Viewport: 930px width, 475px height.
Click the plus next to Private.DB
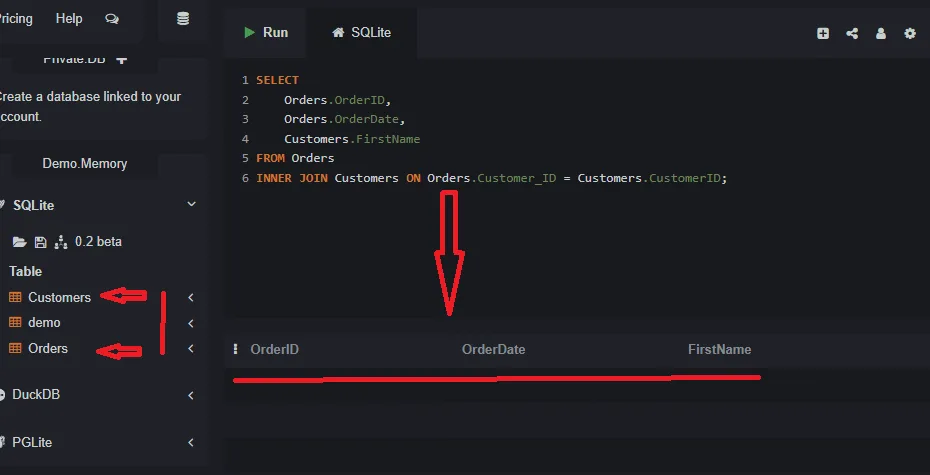click(122, 59)
